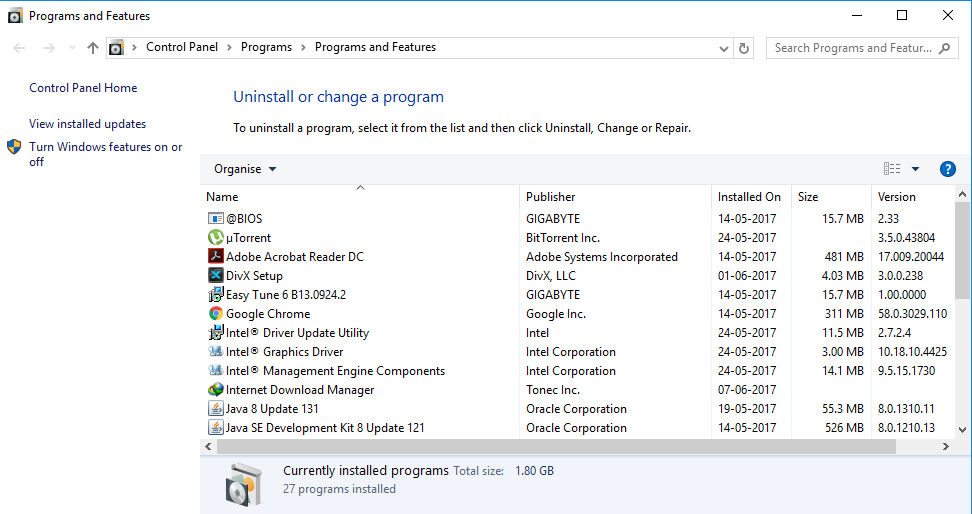Sort by the Installed On column
Screen dimensions: 972x514
[751, 197]
